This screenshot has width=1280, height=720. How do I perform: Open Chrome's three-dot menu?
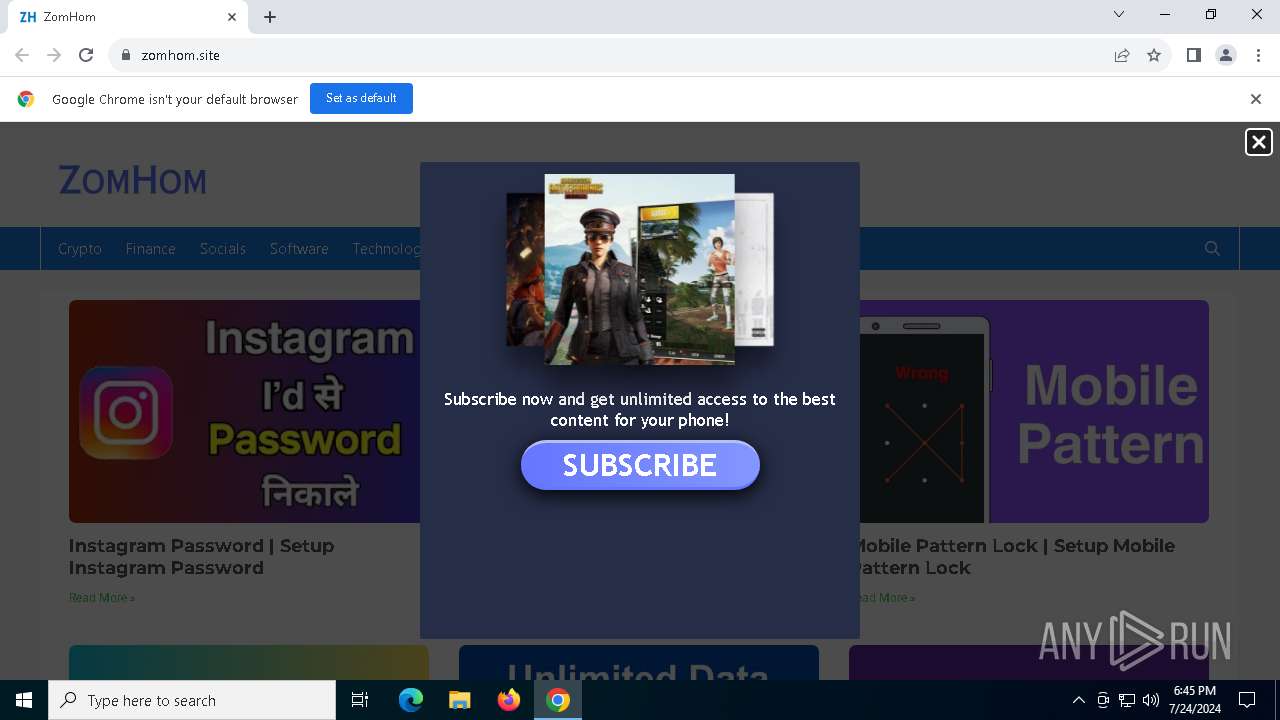click(x=1258, y=55)
